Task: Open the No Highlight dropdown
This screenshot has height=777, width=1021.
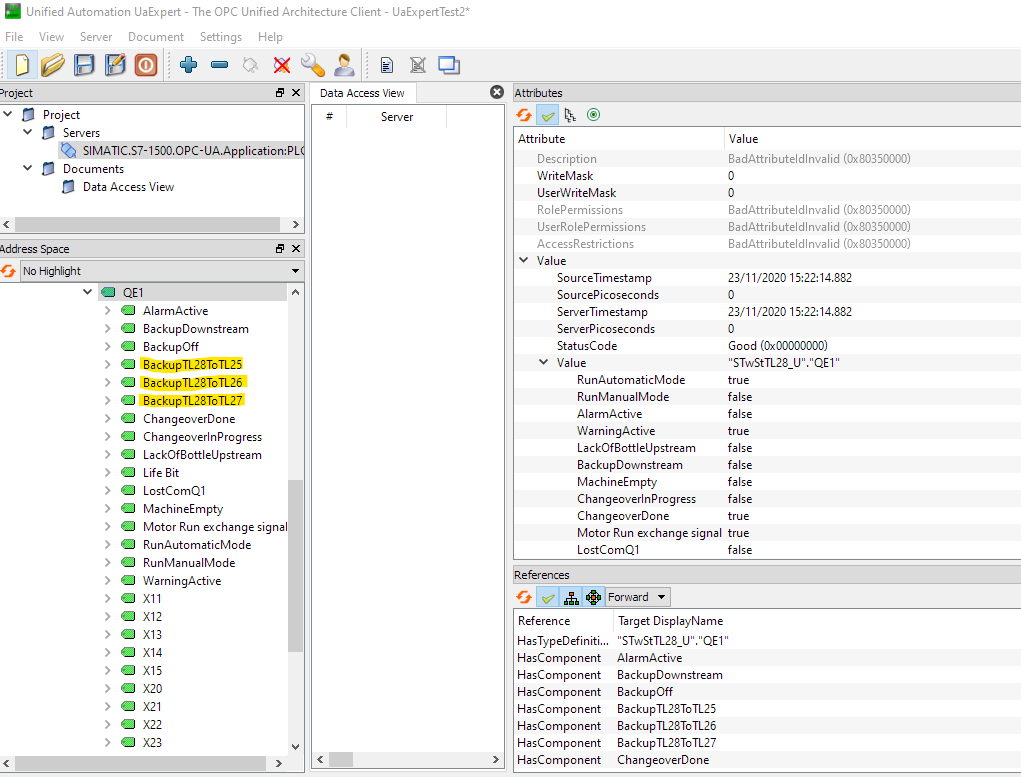Action: pyautogui.click(x=161, y=271)
